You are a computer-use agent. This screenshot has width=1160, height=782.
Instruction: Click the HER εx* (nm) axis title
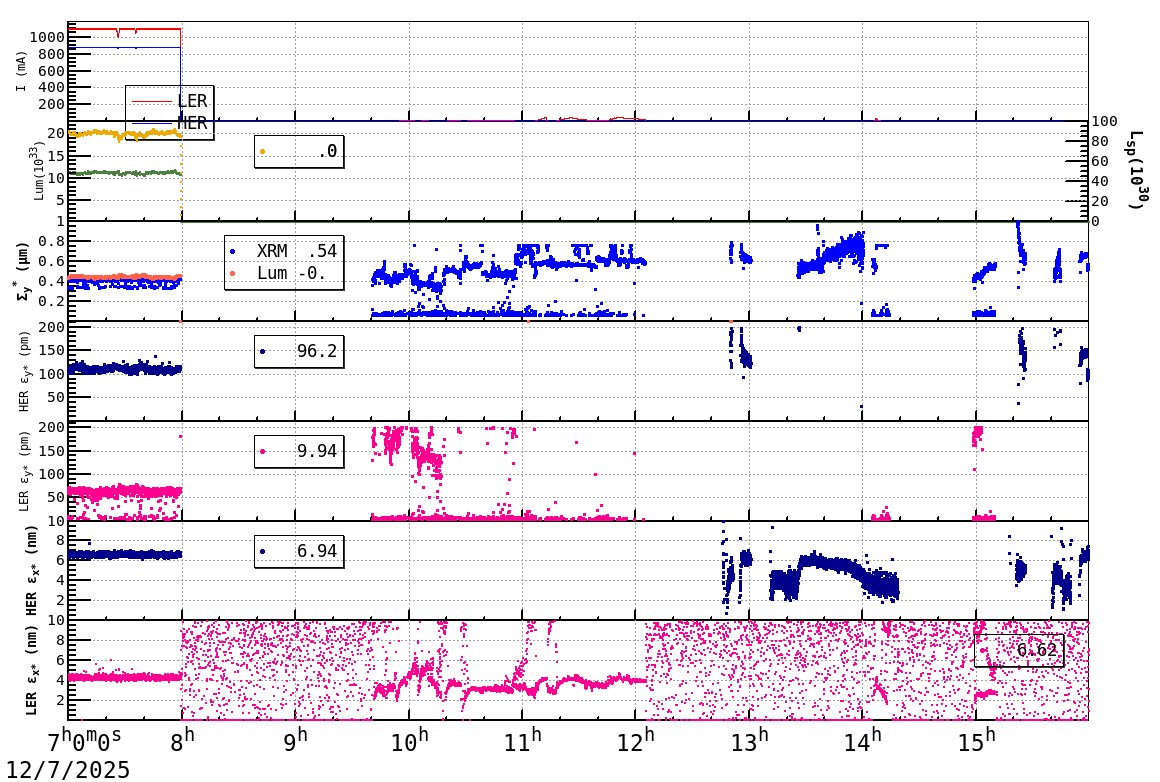pos(31,570)
